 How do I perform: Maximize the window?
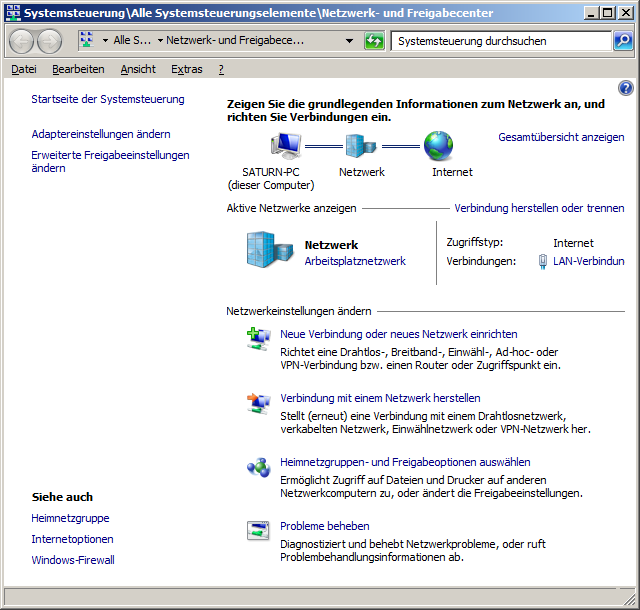(607, 13)
